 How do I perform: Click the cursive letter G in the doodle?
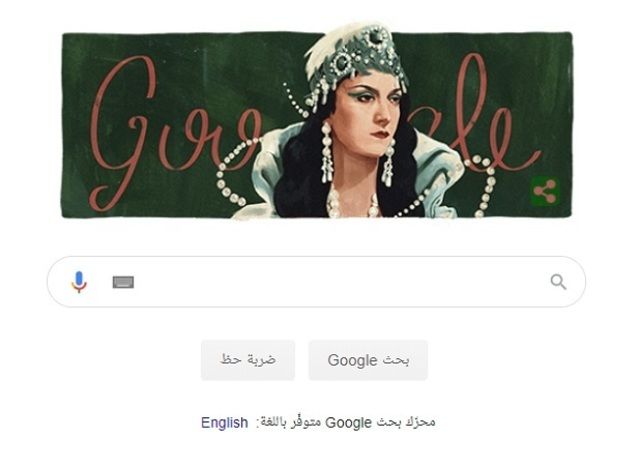coord(122,133)
